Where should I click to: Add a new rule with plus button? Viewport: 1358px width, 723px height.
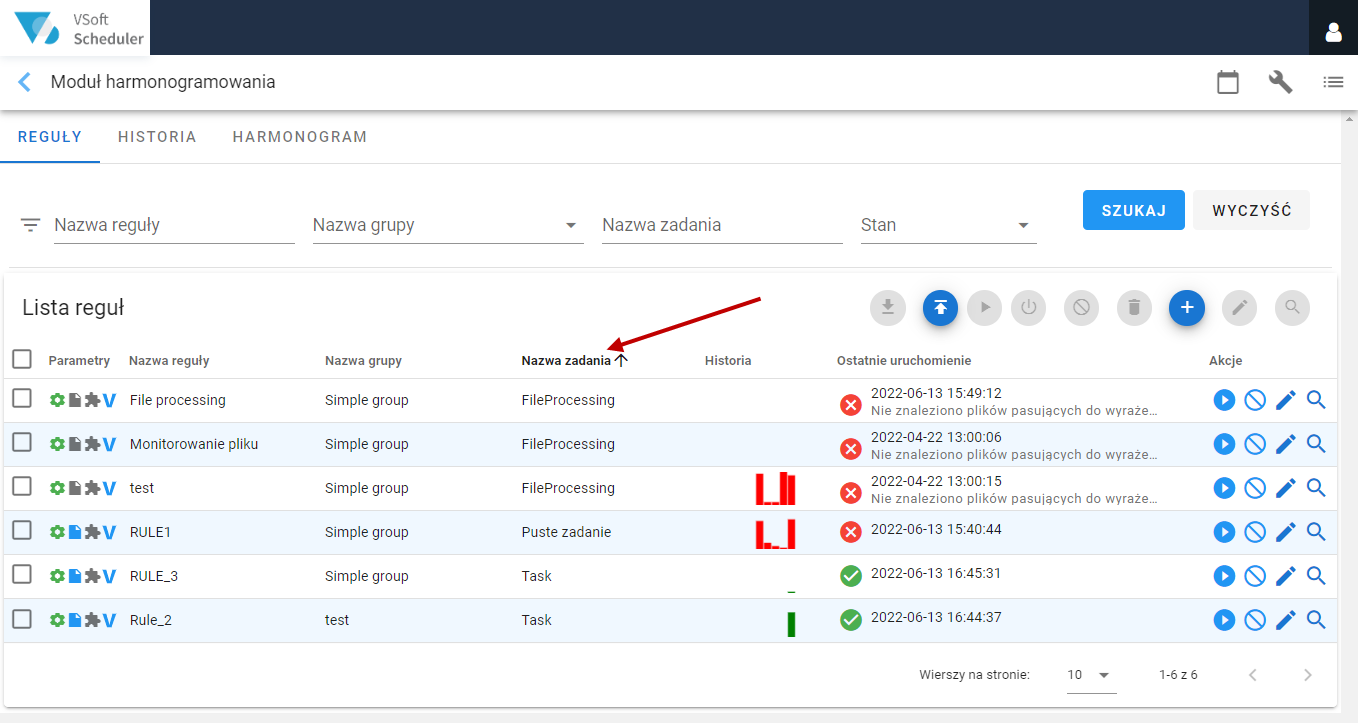point(1187,307)
